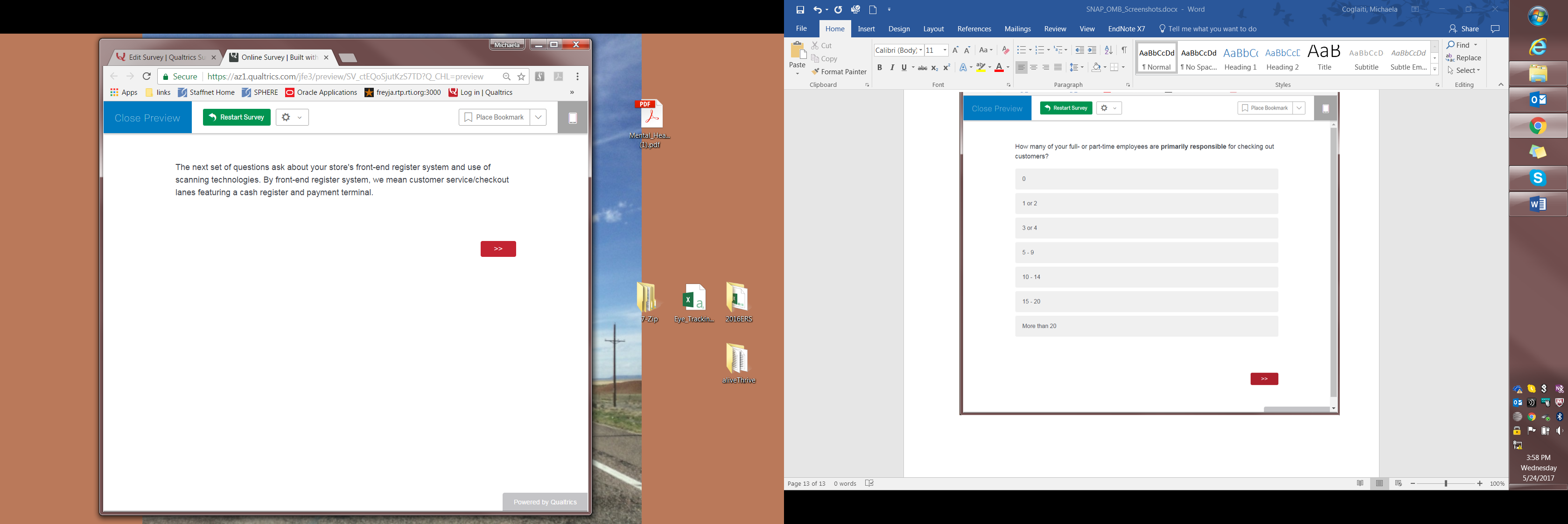Screen dimensions: 1568x524
Task: Switch to Edit Survey Chrome tab
Action: 161,57
